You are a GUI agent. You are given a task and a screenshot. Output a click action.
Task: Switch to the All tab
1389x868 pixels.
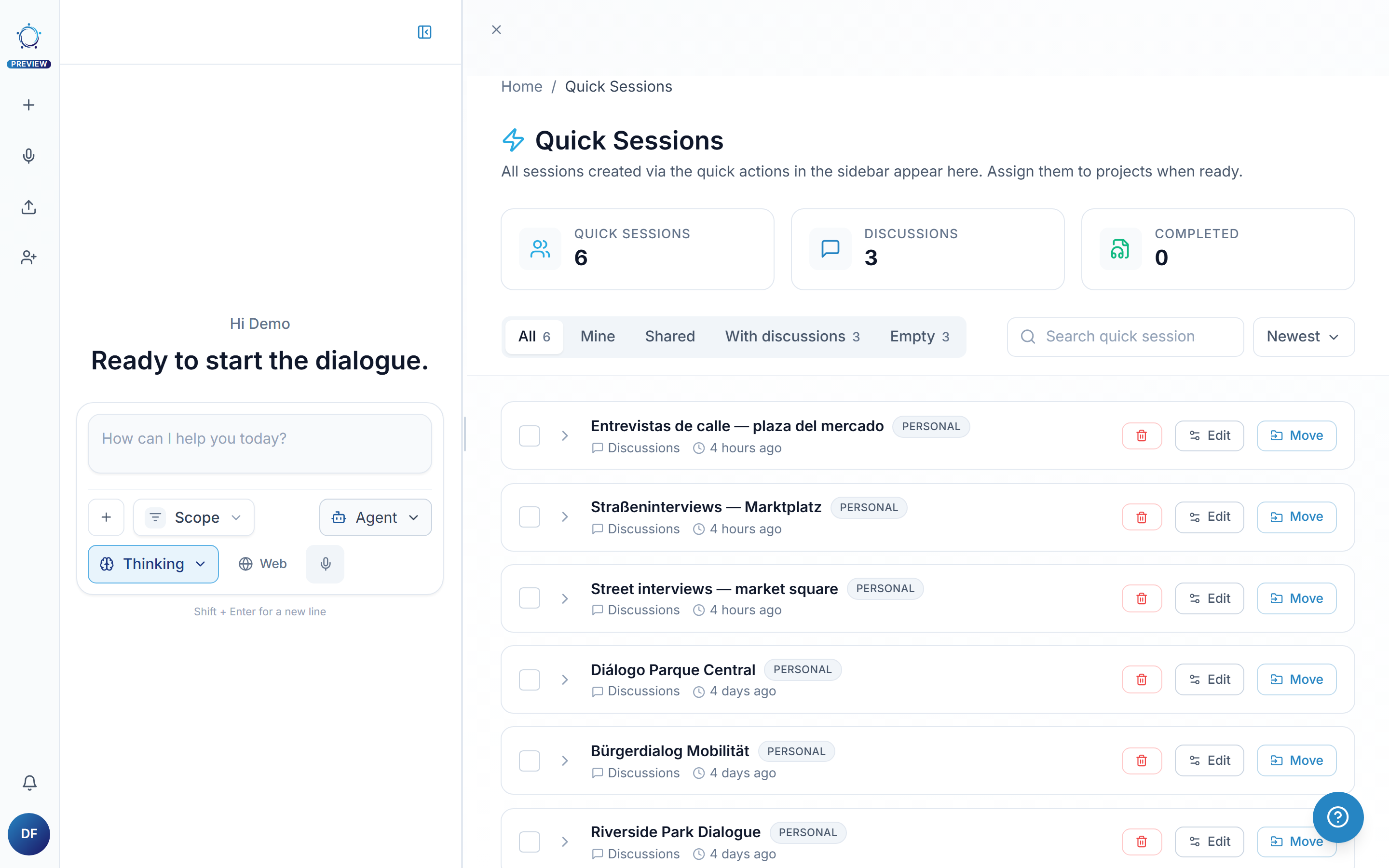click(534, 337)
